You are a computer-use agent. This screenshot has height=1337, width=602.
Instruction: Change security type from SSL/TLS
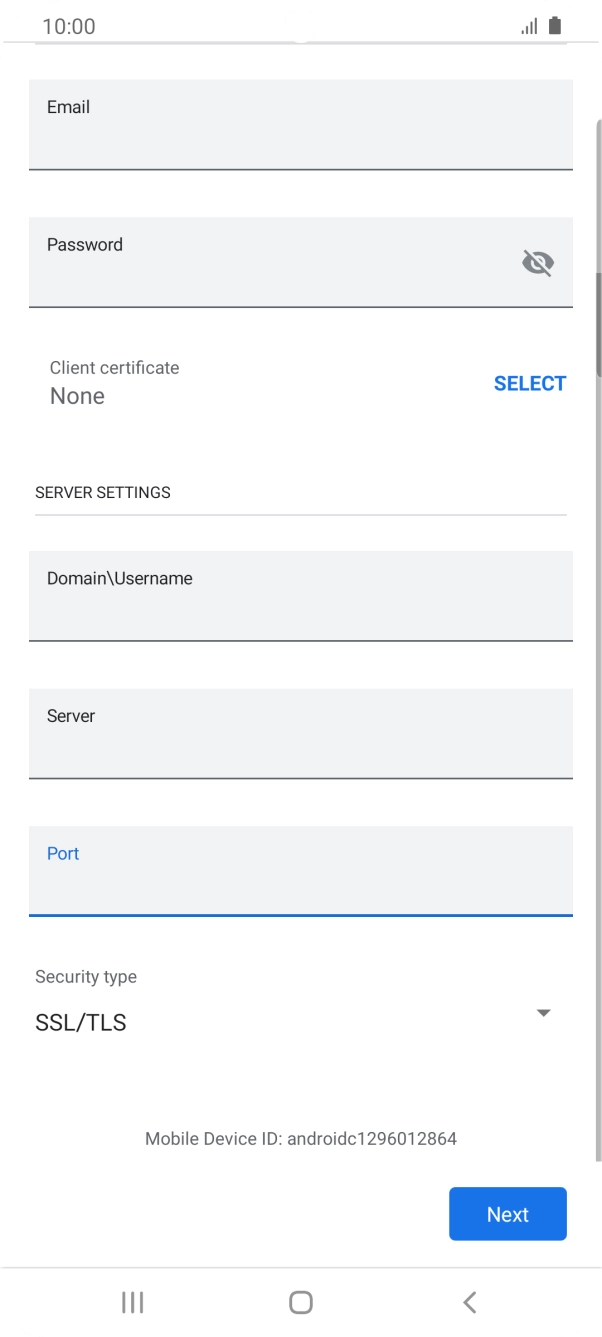click(x=300, y=1012)
